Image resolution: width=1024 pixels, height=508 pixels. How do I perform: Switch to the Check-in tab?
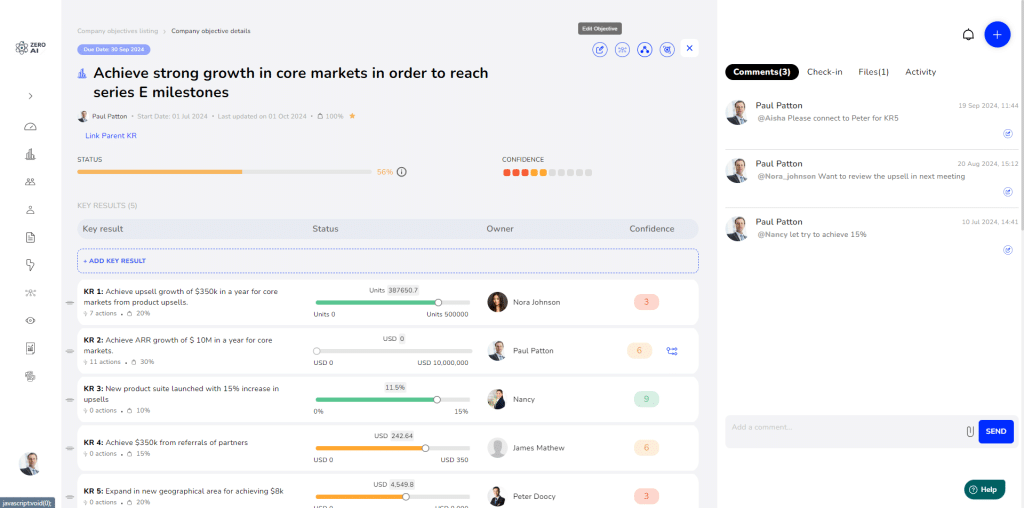[825, 72]
